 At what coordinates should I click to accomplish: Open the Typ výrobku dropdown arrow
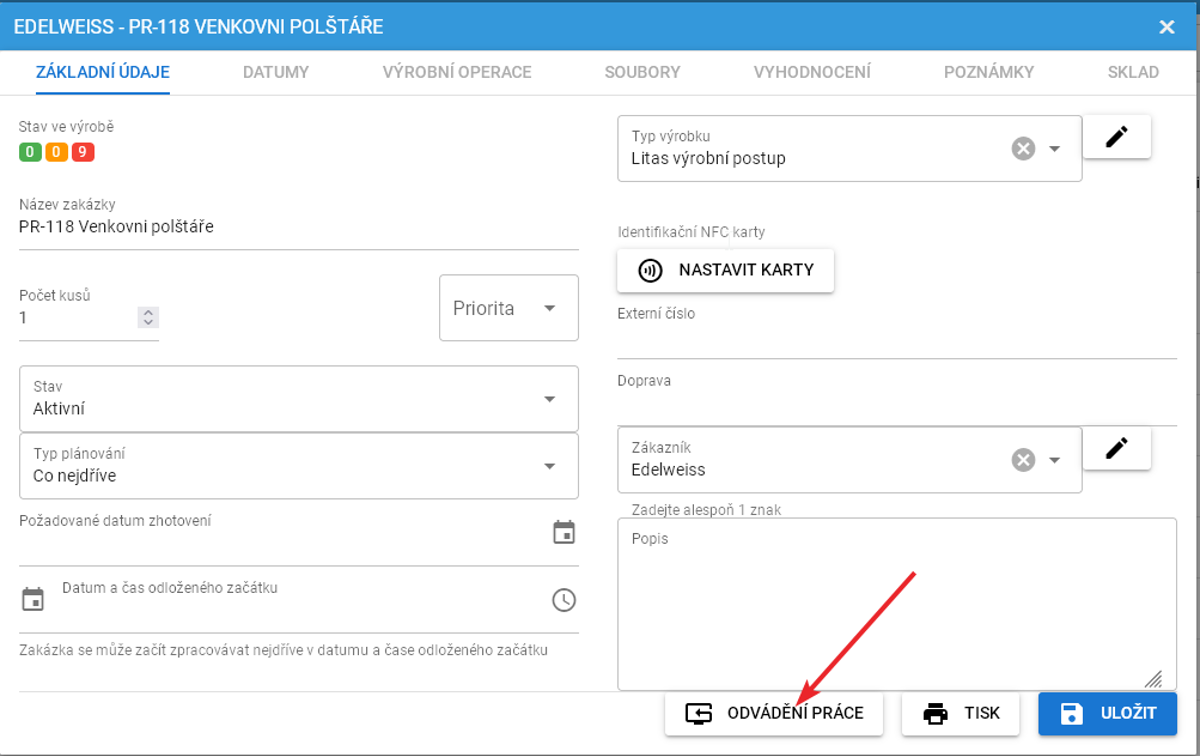click(x=1054, y=149)
